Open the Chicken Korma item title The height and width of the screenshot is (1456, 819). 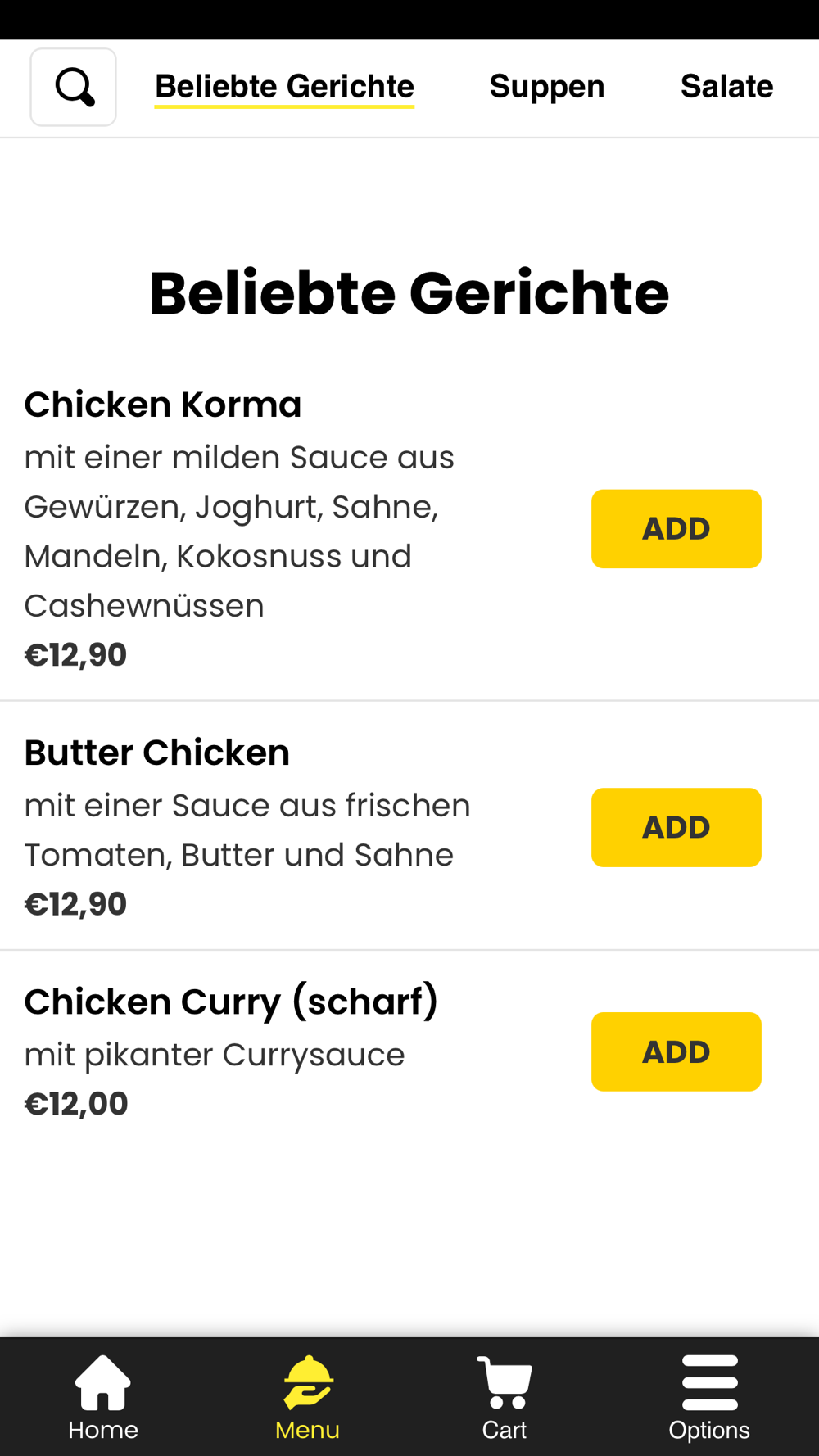point(163,405)
